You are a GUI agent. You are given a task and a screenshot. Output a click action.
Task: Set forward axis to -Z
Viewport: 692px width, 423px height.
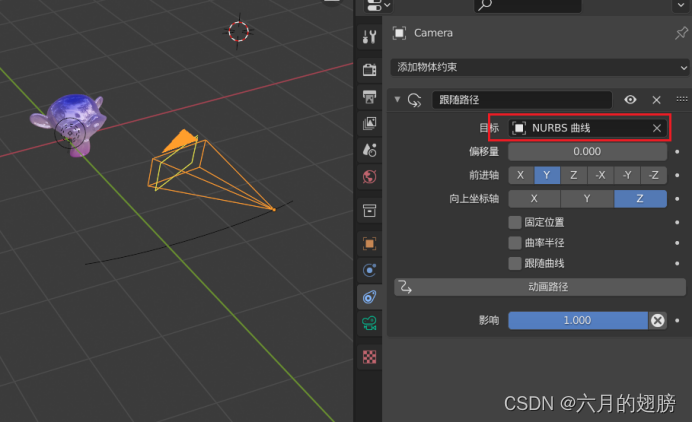click(654, 175)
